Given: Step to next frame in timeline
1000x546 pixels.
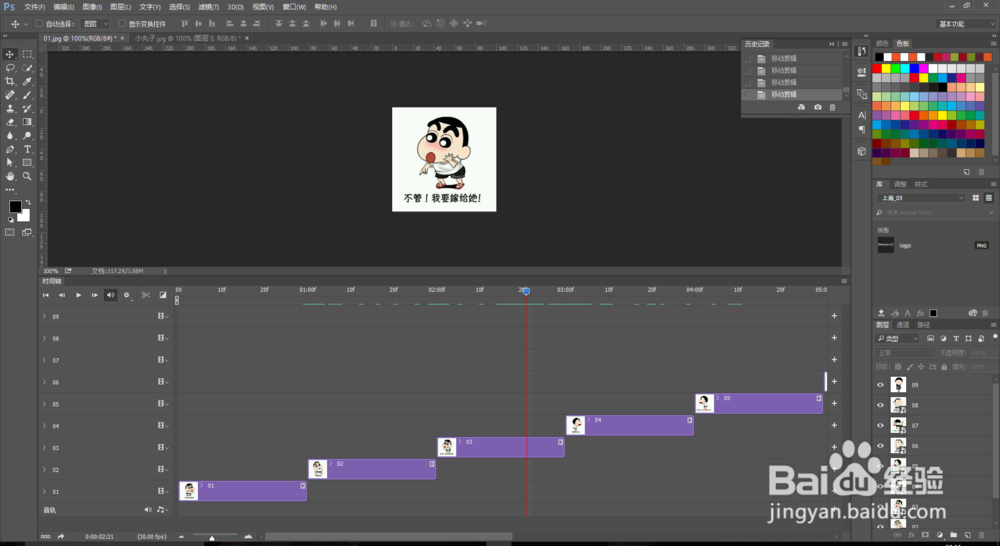Looking at the screenshot, I should [x=94, y=295].
